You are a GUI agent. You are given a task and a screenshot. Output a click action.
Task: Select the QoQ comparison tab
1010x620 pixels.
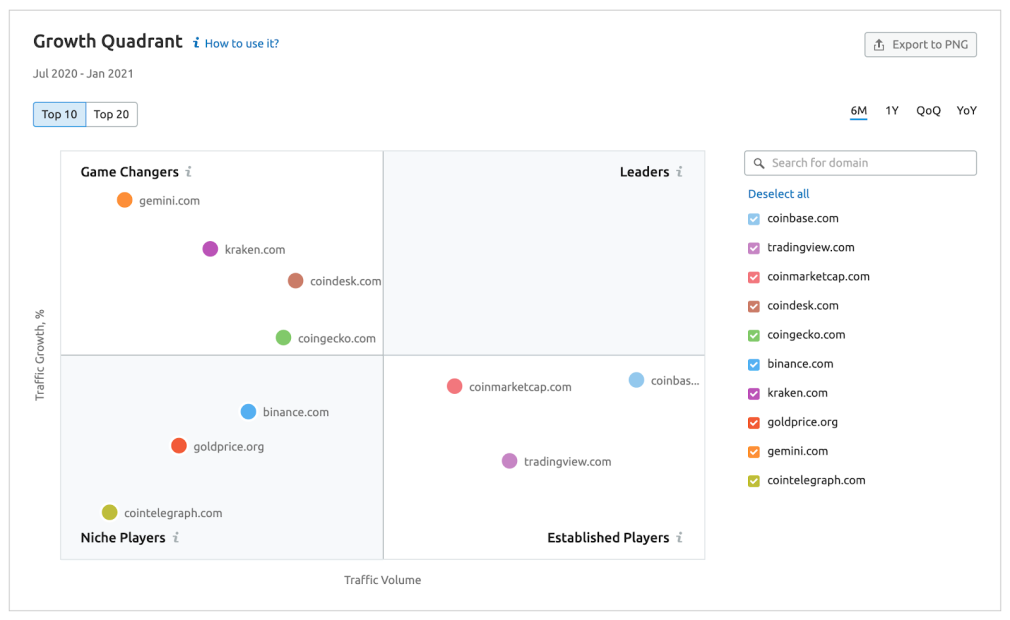[x=928, y=110]
